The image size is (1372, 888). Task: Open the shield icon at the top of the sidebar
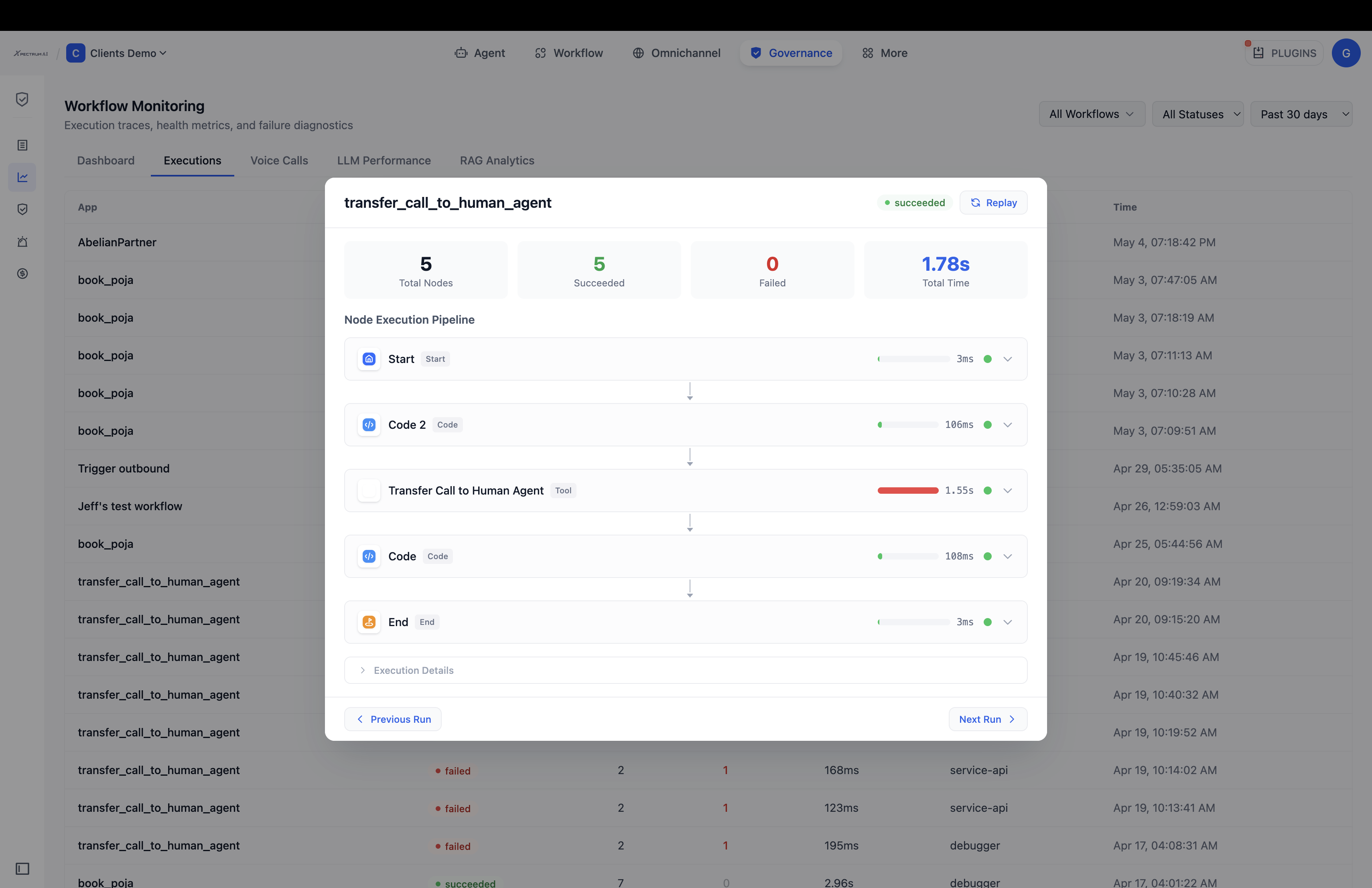22,99
